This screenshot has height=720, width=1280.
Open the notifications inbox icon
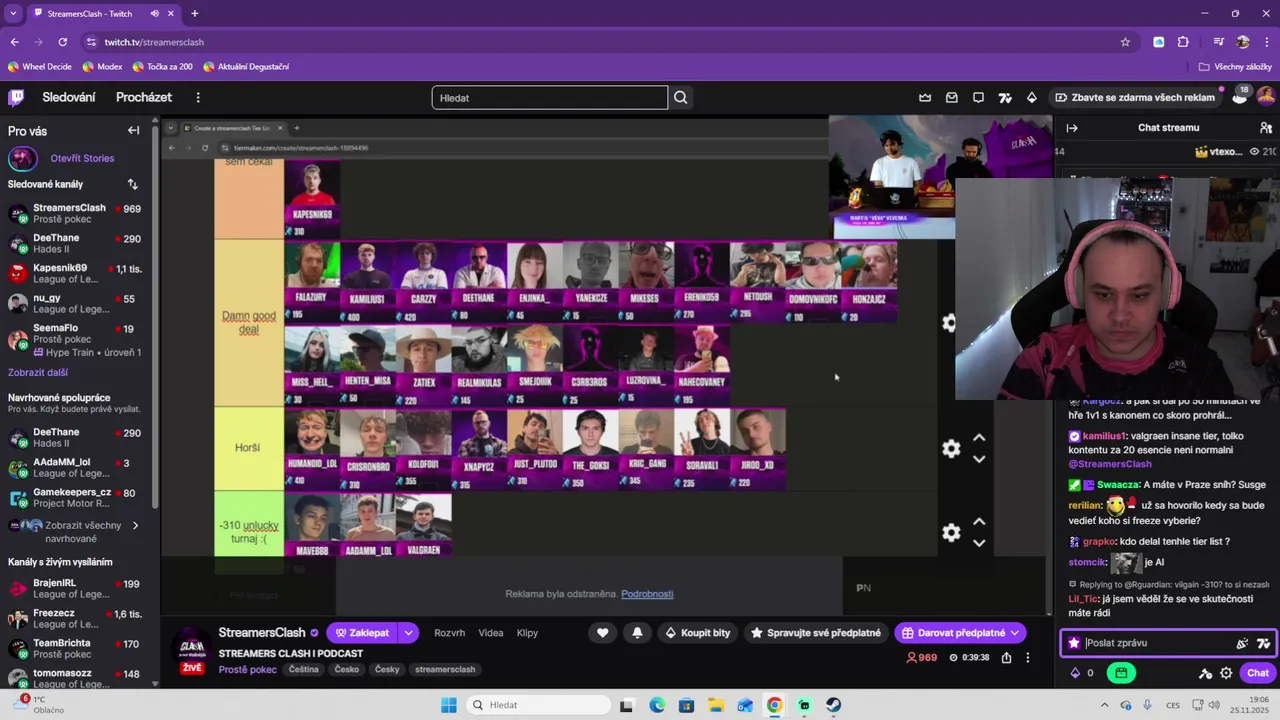click(x=951, y=97)
